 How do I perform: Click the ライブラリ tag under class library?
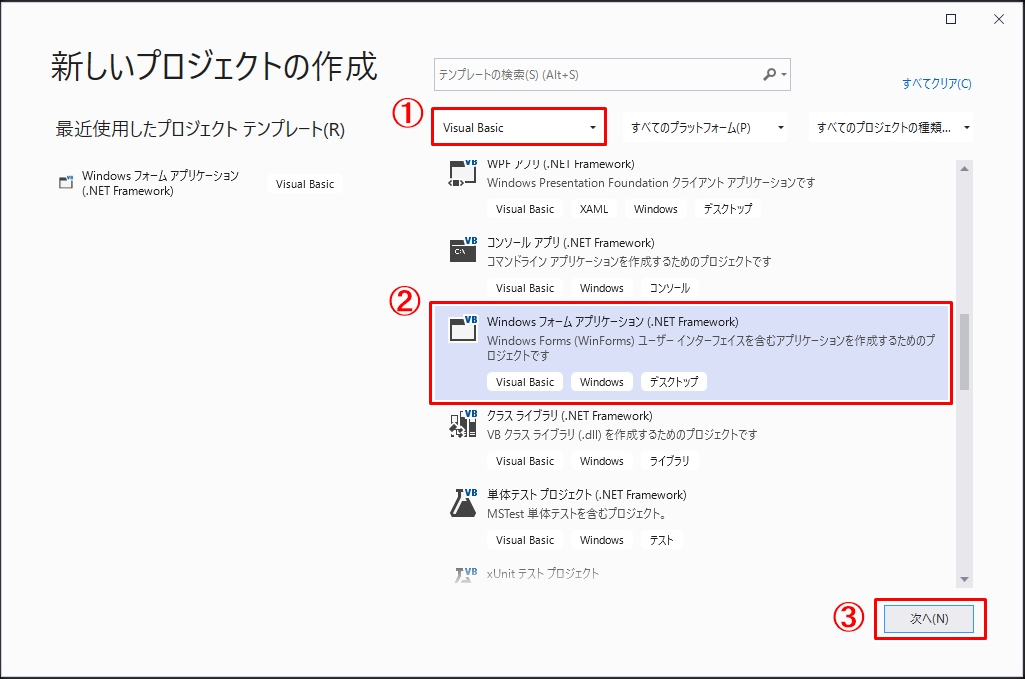[x=669, y=461]
